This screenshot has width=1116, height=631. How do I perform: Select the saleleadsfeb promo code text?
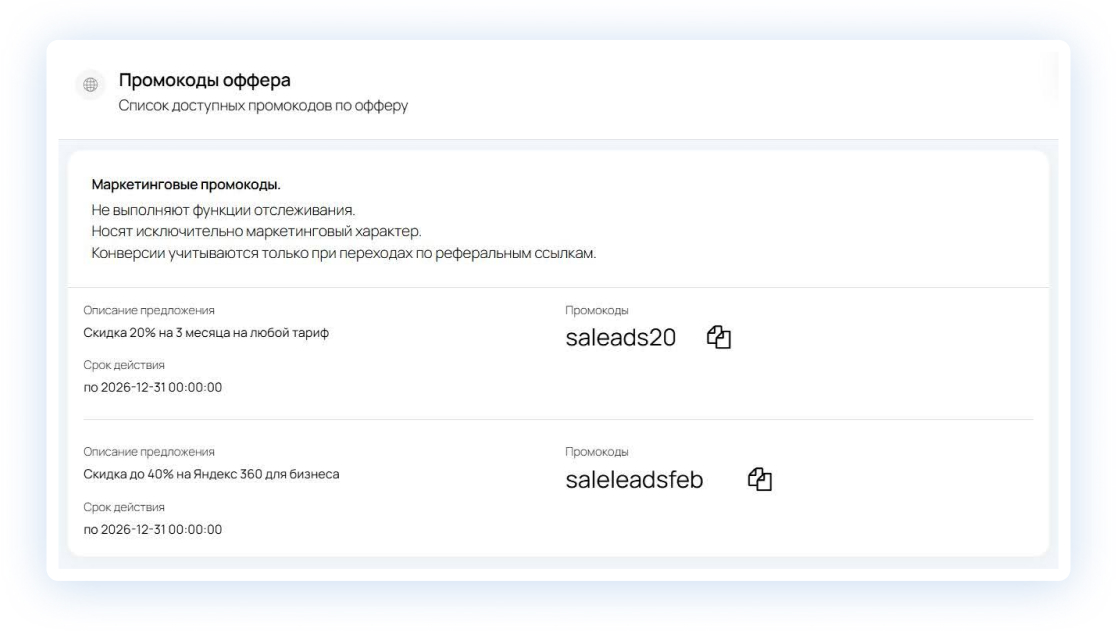tap(634, 479)
